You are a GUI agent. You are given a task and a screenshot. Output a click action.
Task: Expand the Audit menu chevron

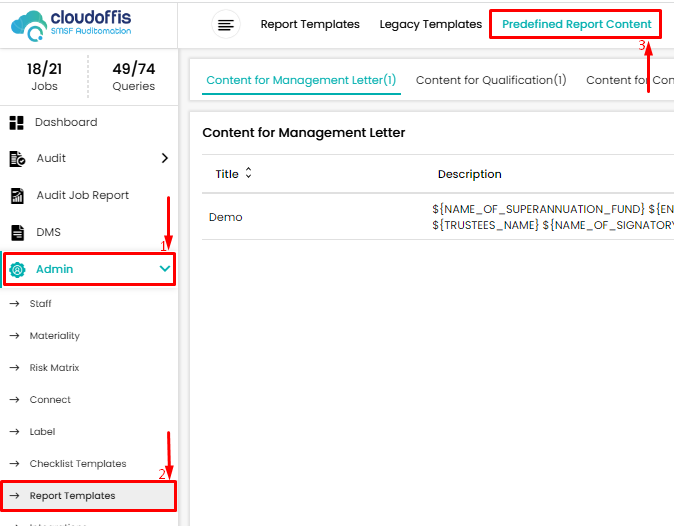165,158
